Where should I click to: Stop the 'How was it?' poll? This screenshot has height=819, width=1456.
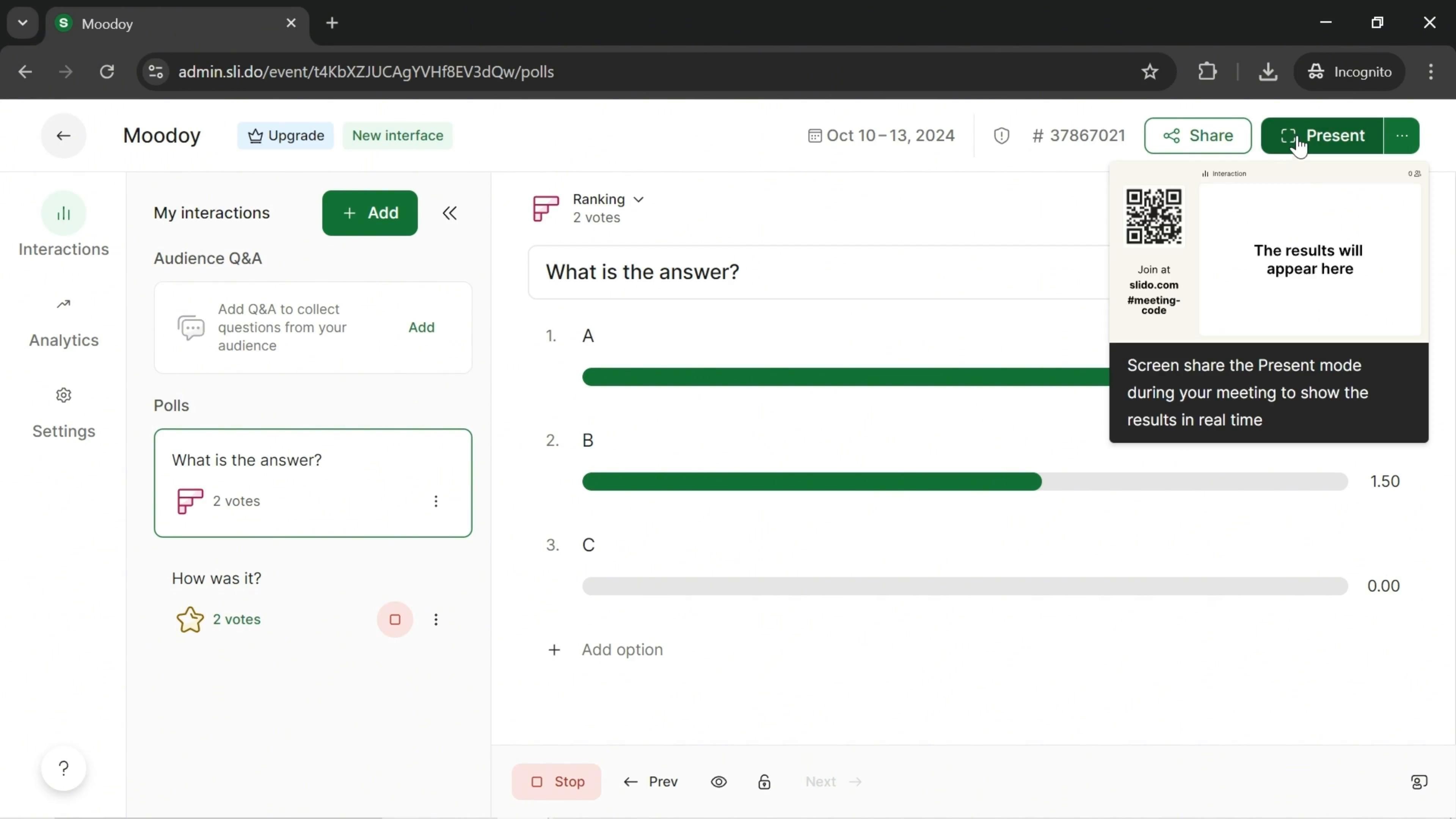394,620
